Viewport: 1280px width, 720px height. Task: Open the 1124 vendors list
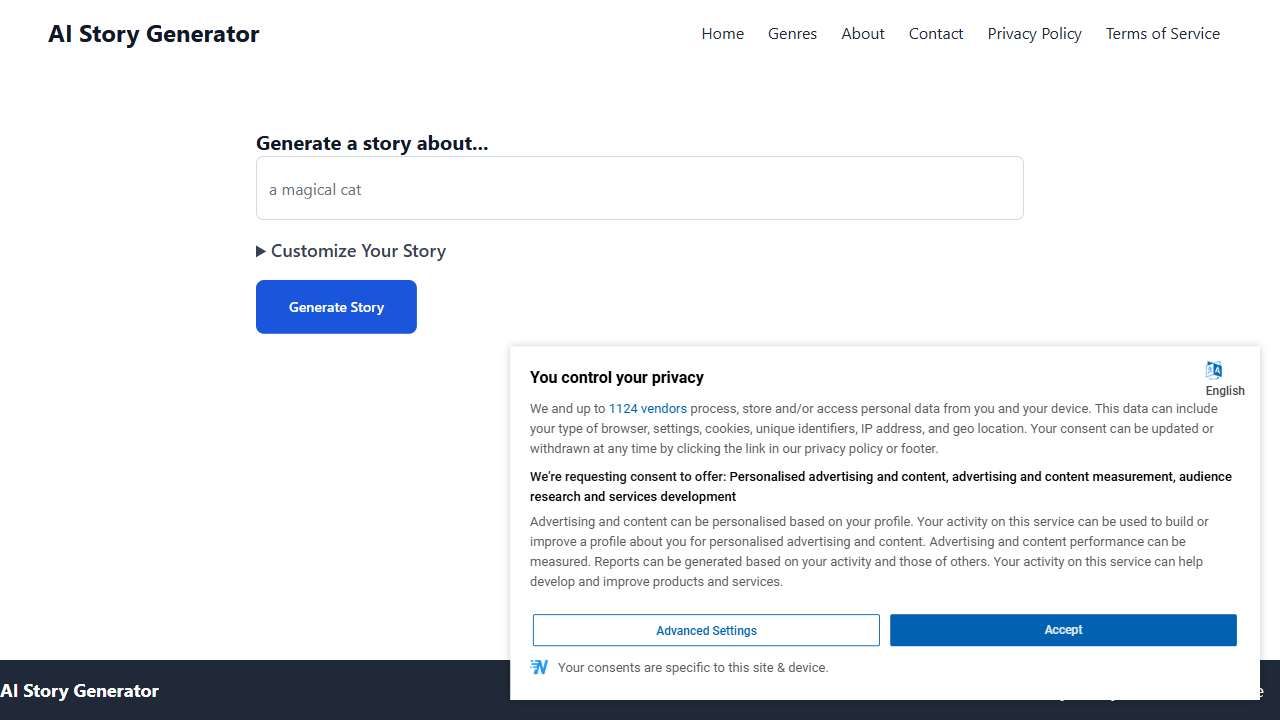pyautogui.click(x=647, y=408)
